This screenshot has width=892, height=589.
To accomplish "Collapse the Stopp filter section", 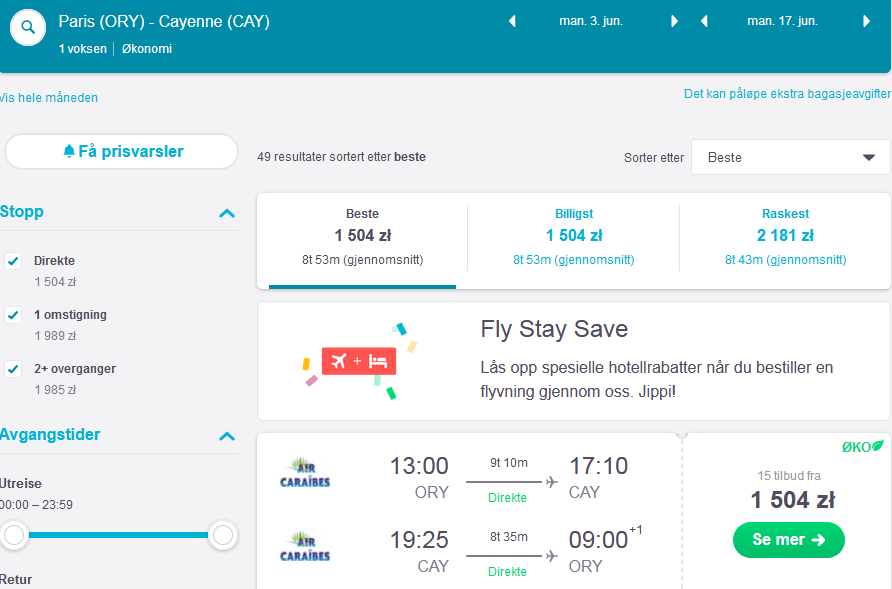I will (227, 213).
